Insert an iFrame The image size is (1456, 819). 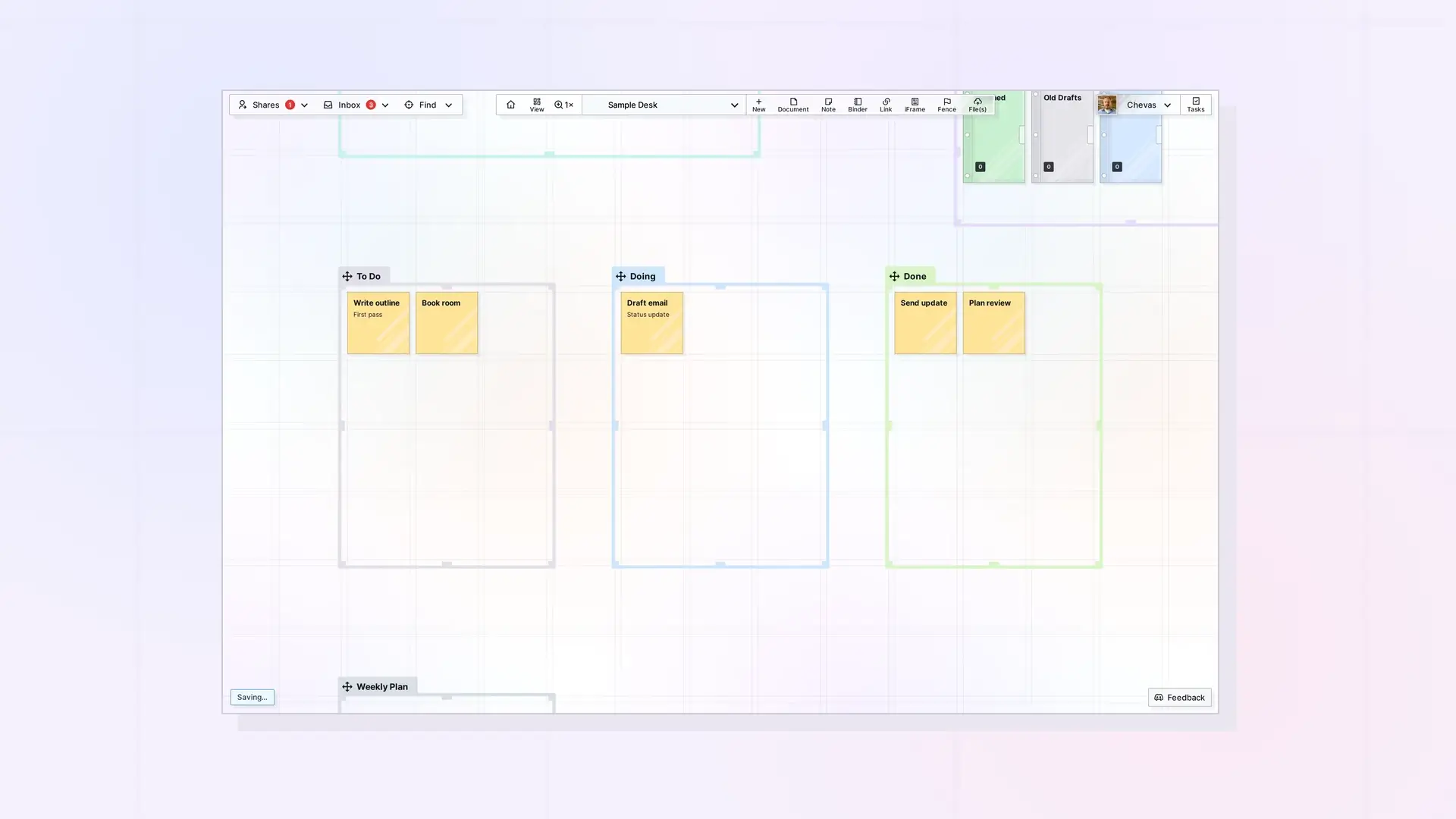coord(915,105)
